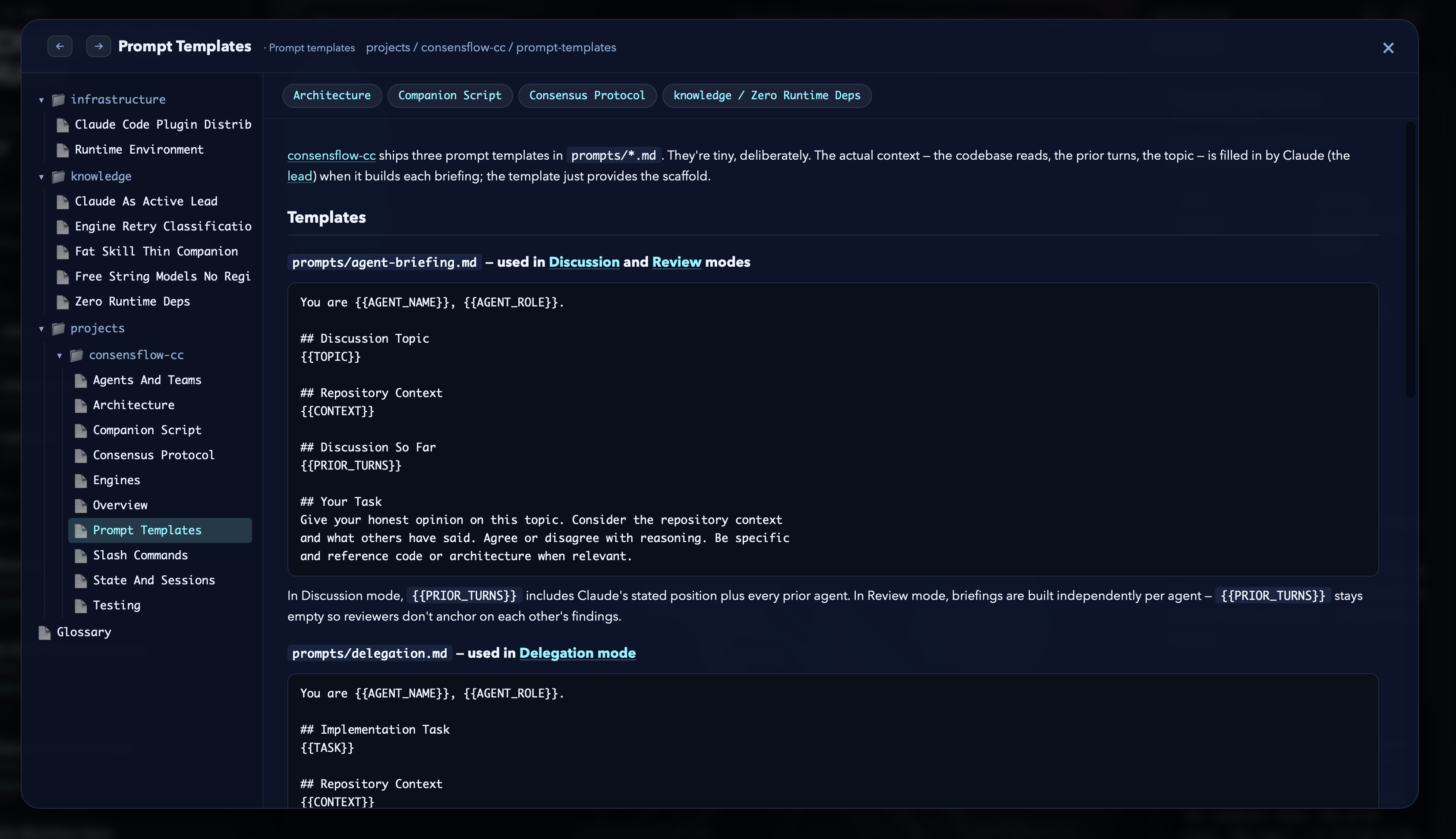
Task: Open the Companion Script tag chip
Action: click(450, 96)
